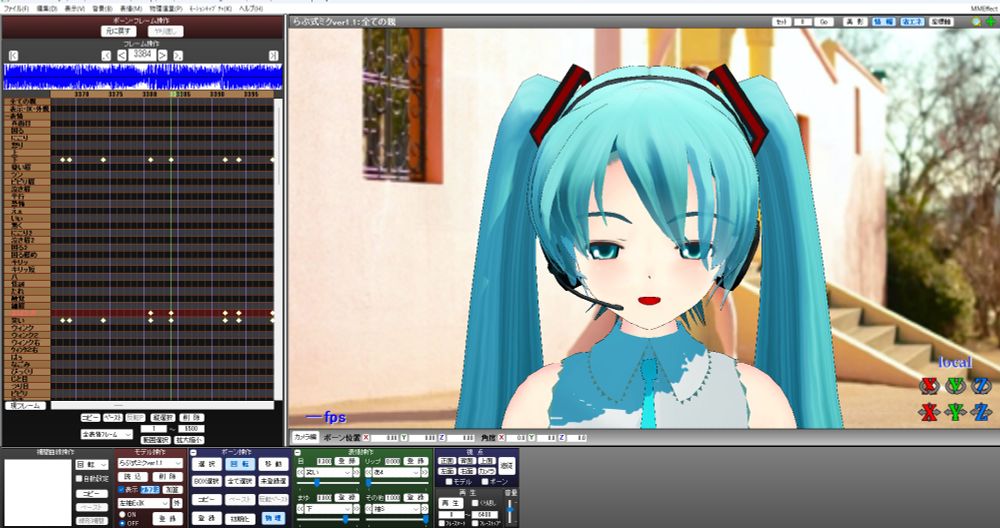This screenshot has height=528, width=1000.
Task: Next eyebrow morph arrow in facial panel
Action: 356,509
